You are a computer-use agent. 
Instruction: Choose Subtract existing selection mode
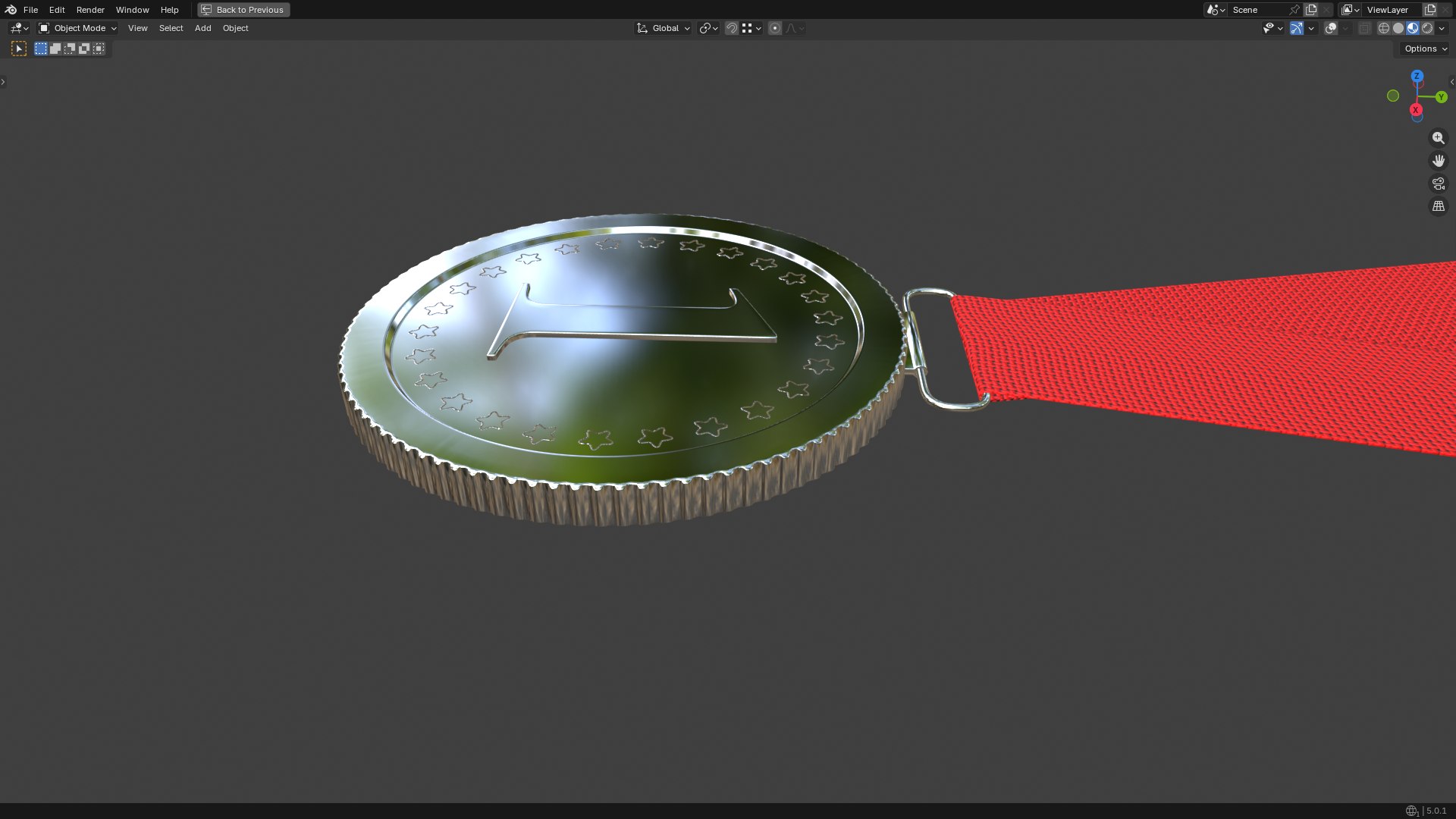click(x=70, y=49)
